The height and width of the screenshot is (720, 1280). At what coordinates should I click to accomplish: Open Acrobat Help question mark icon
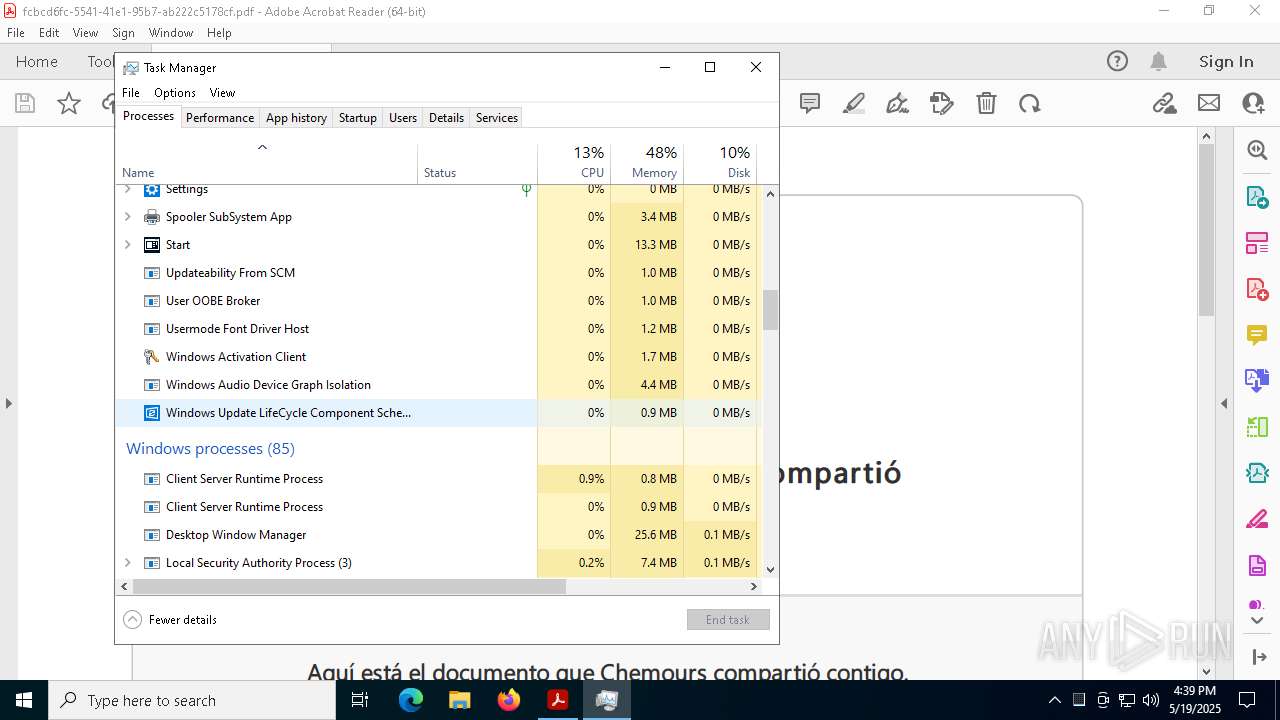(x=1117, y=61)
